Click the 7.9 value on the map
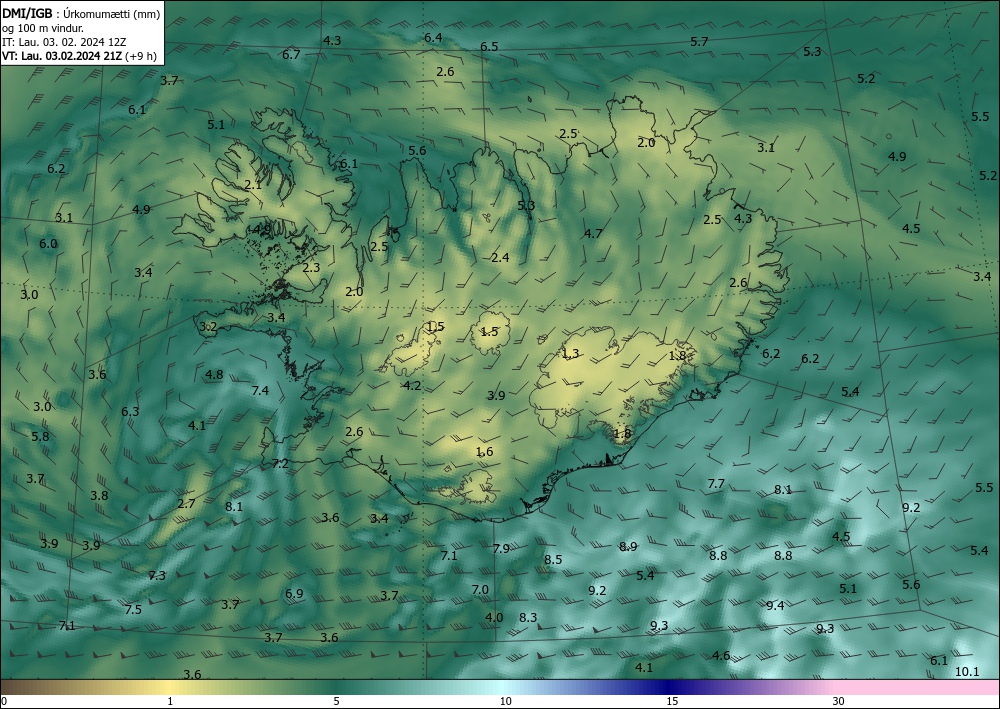The height and width of the screenshot is (709, 1000). [x=501, y=548]
